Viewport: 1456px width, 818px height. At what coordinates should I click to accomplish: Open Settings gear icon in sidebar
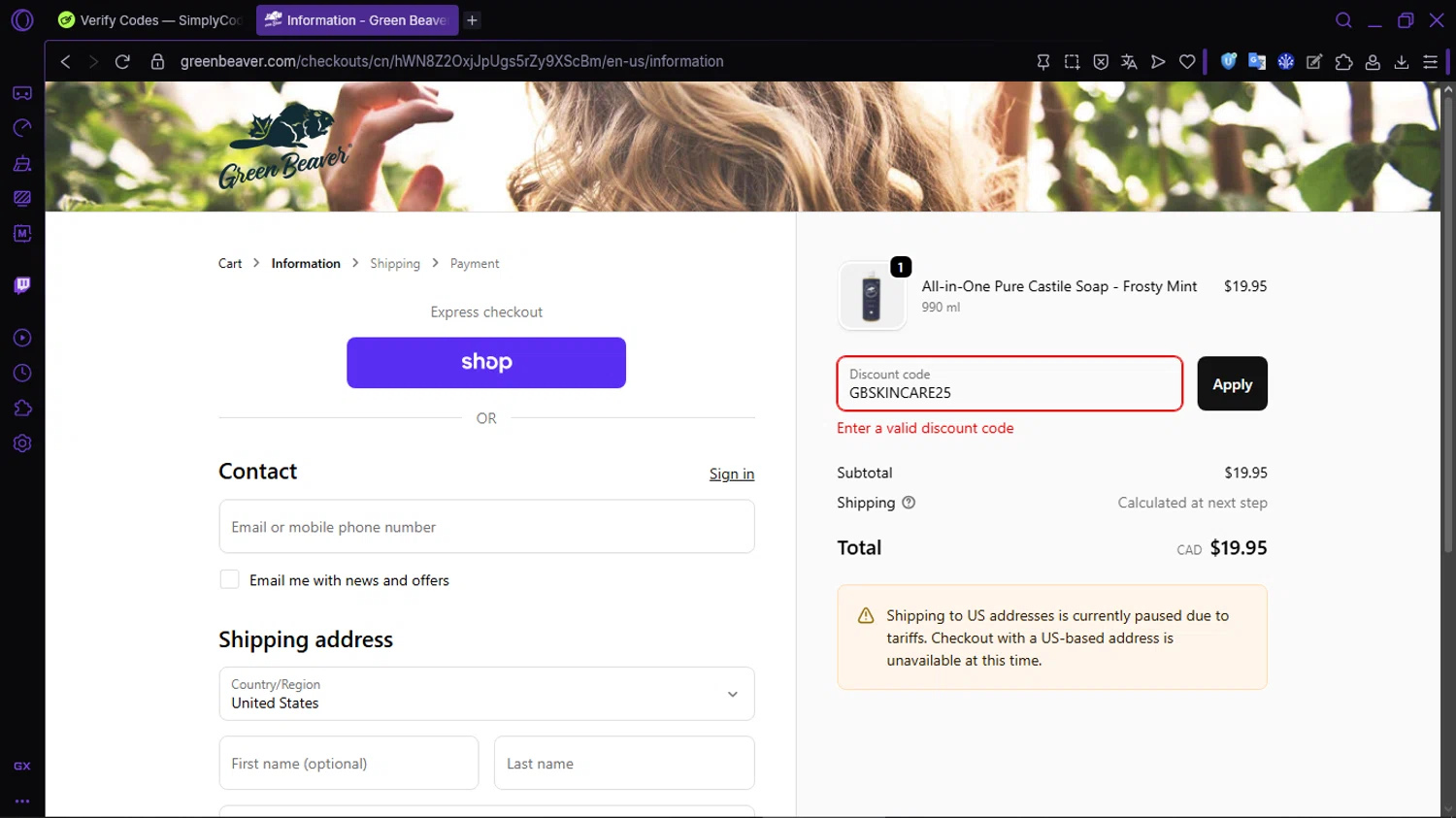pyautogui.click(x=22, y=443)
